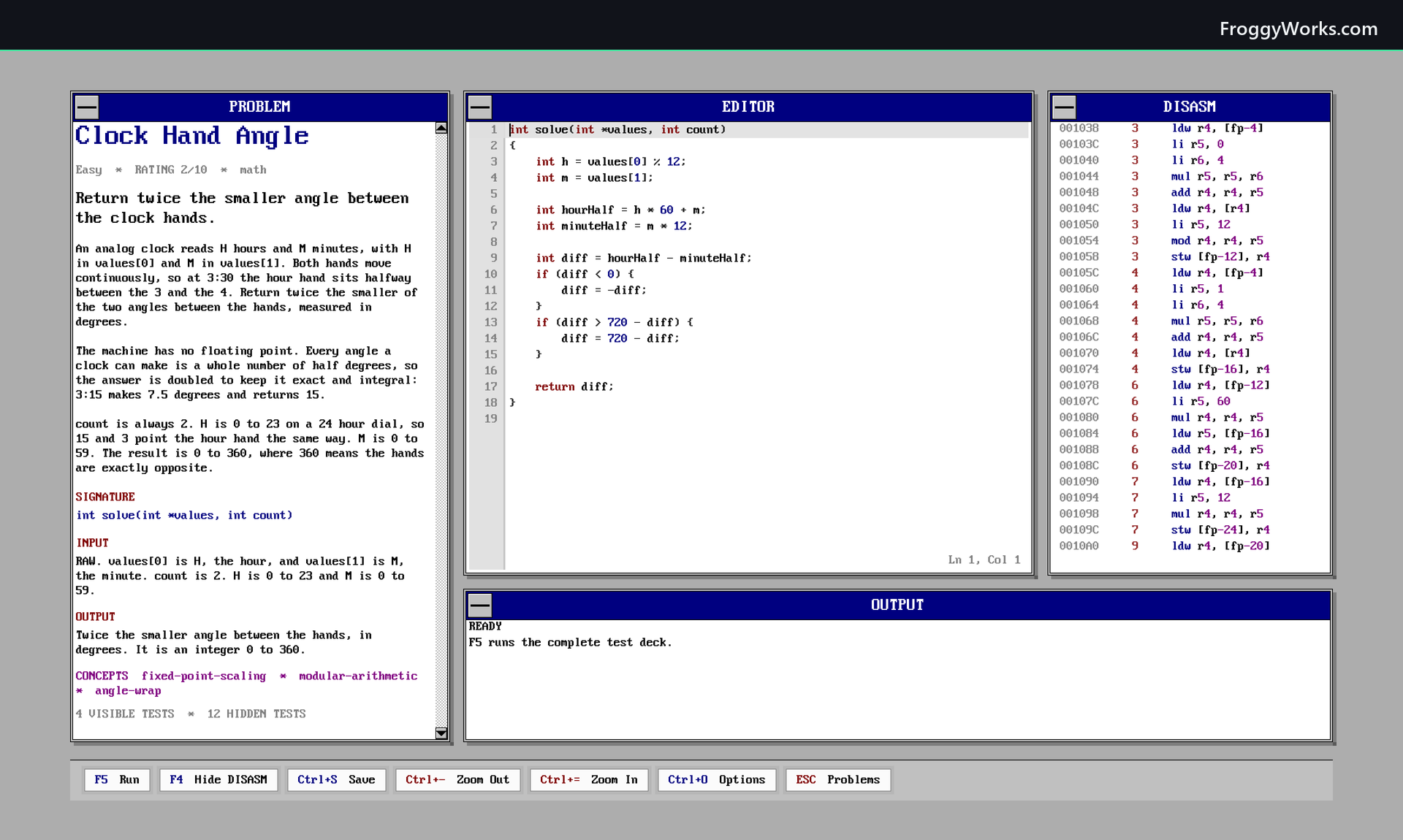Place cursor on 'int hourHalf = h * 60 + m;' line
The height and width of the screenshot is (840, 1403).
click(621, 210)
